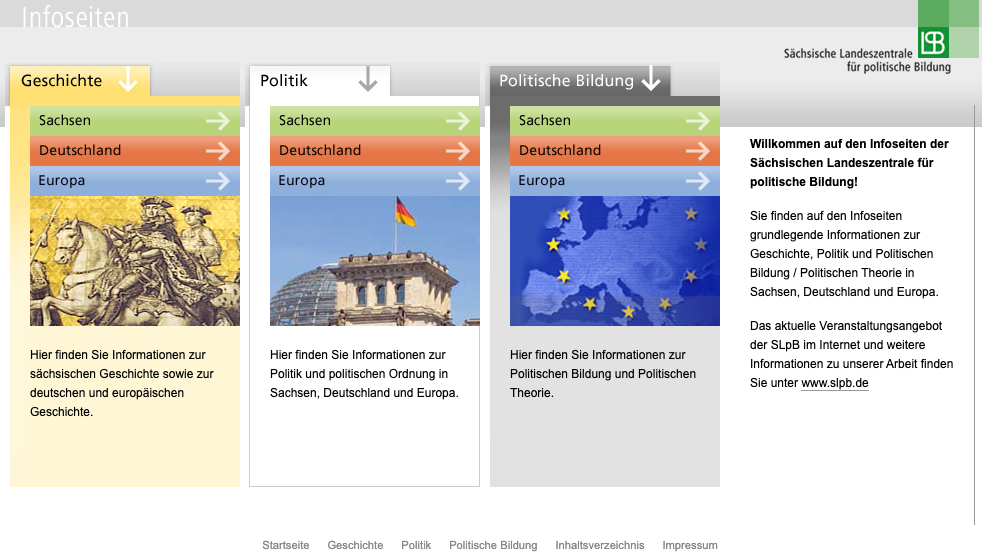This screenshot has height=552, width=982.
Task: Open Europa under the Geschichte column
Action: [x=62, y=181]
